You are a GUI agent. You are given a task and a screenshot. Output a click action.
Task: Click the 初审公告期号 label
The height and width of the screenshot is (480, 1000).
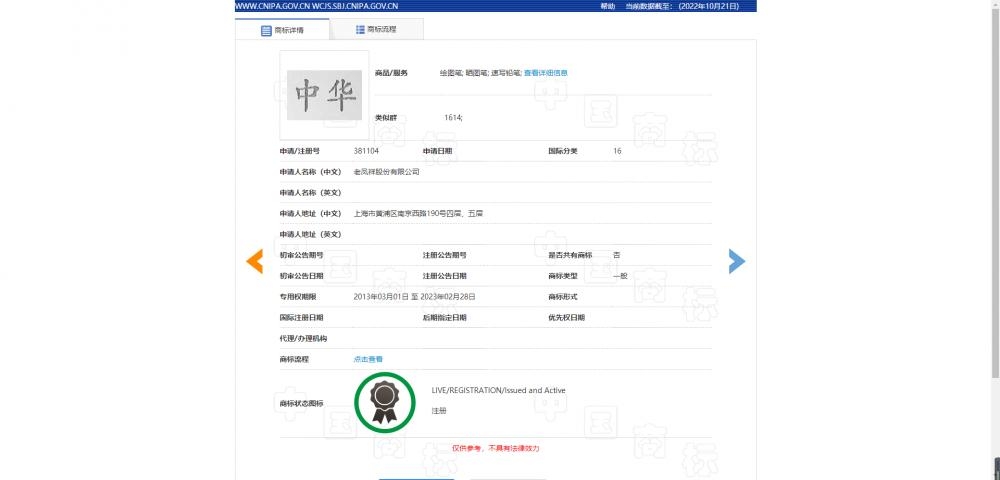tap(302, 255)
